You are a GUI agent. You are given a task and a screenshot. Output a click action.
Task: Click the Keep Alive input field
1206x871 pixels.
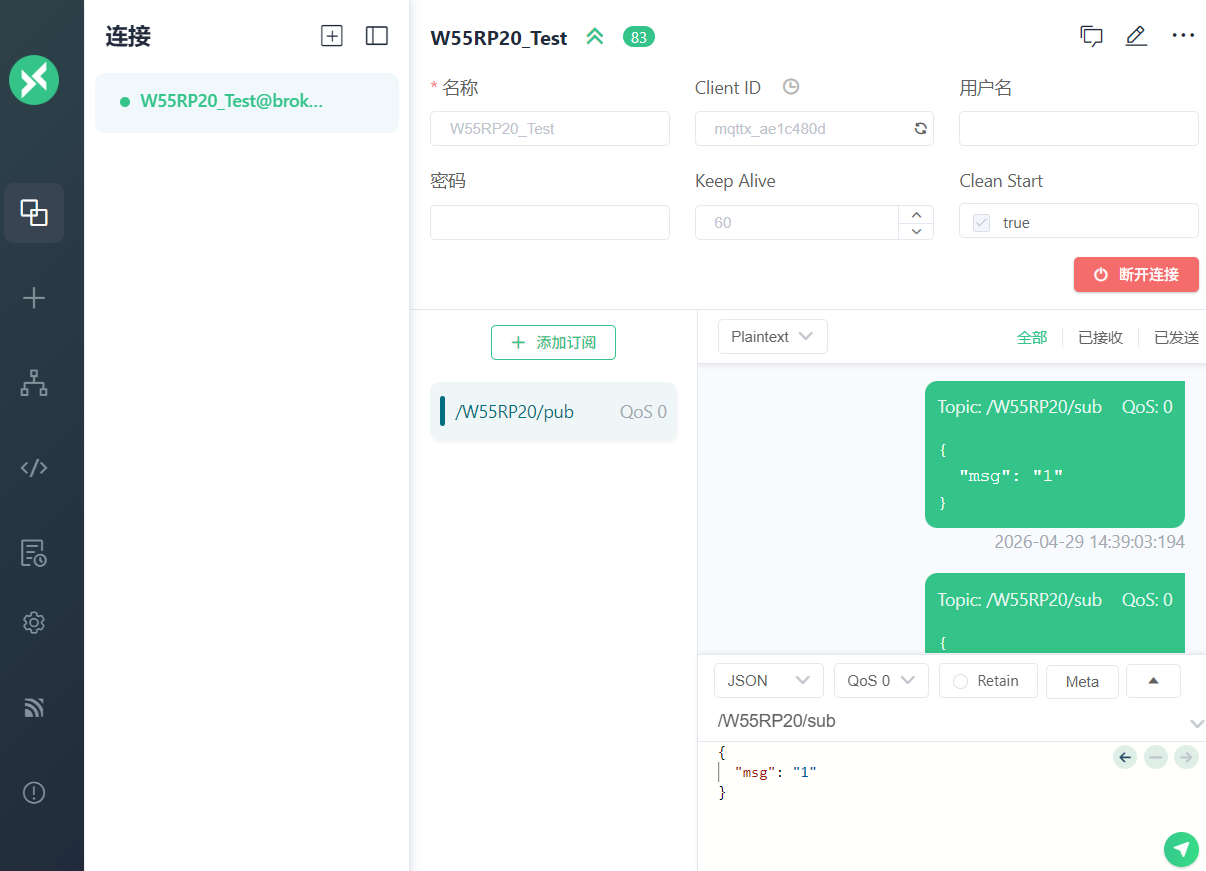[x=797, y=222]
